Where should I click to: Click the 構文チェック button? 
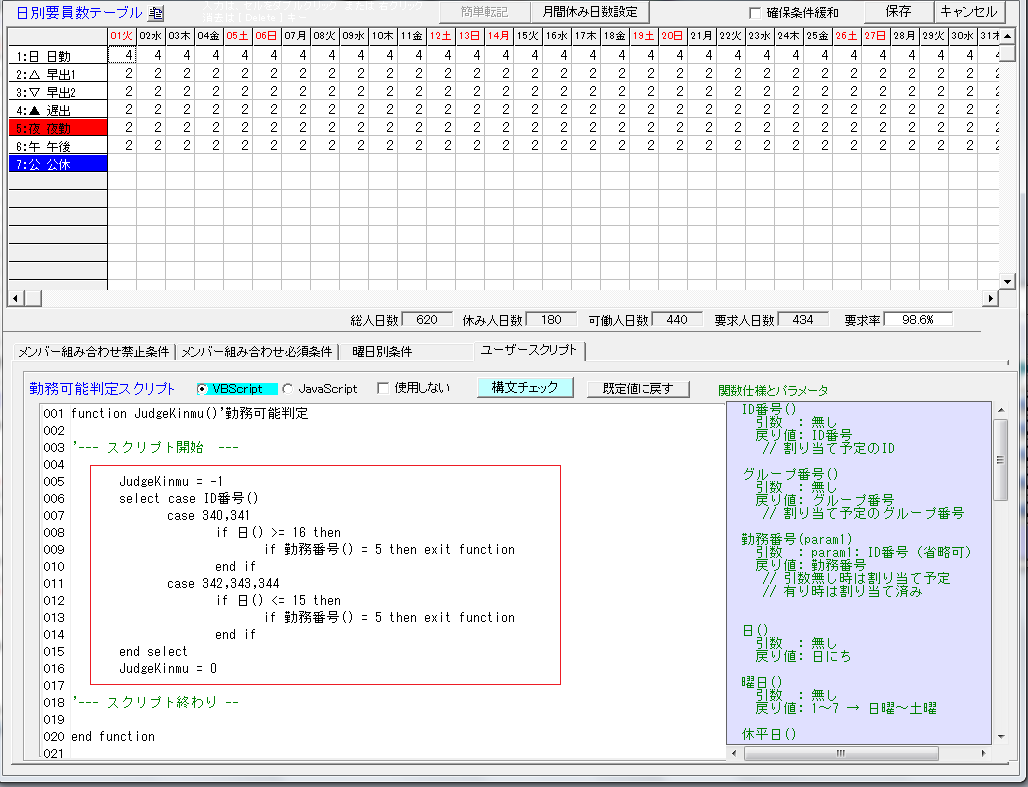point(525,388)
